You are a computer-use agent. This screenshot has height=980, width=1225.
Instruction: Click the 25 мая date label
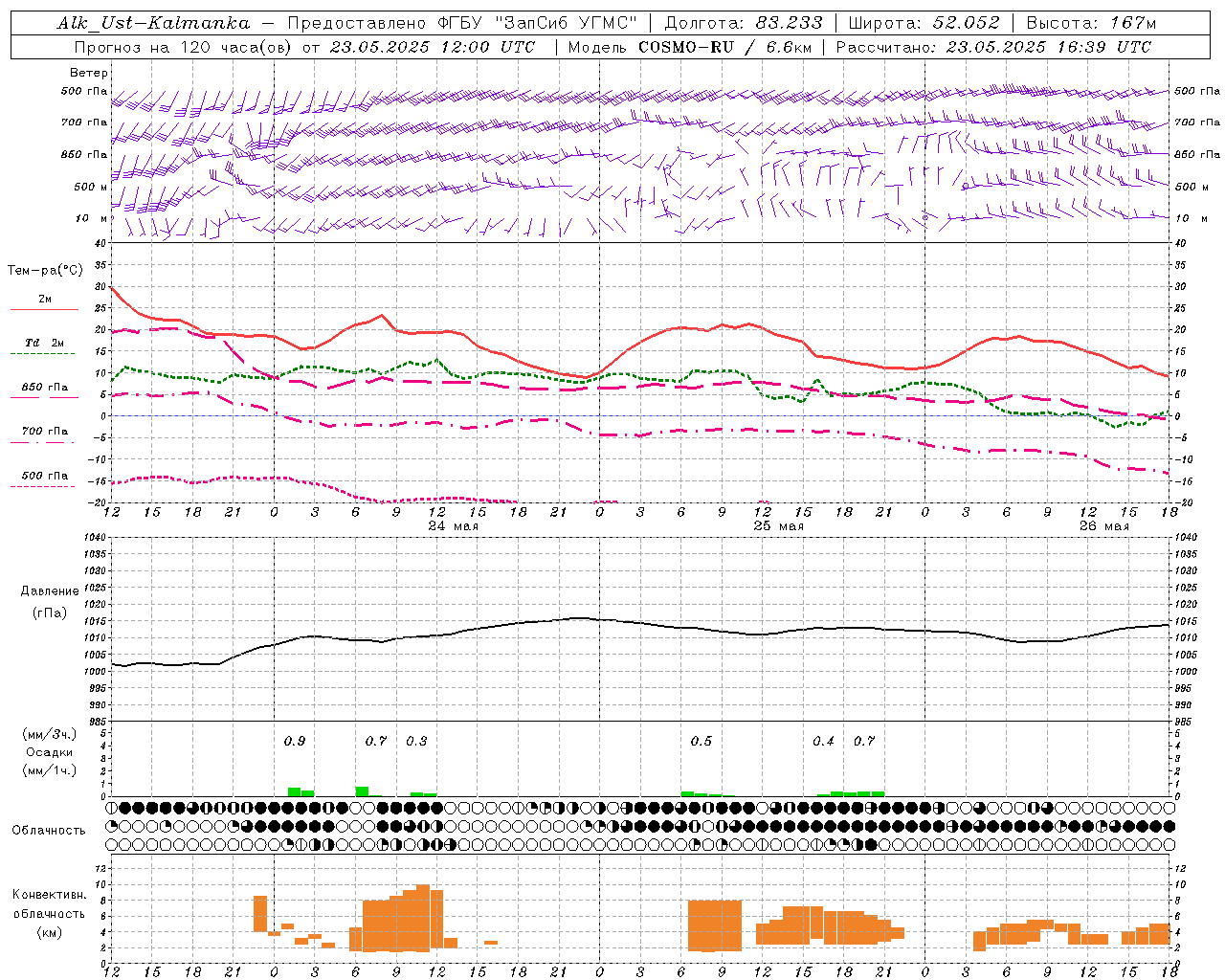[779, 526]
